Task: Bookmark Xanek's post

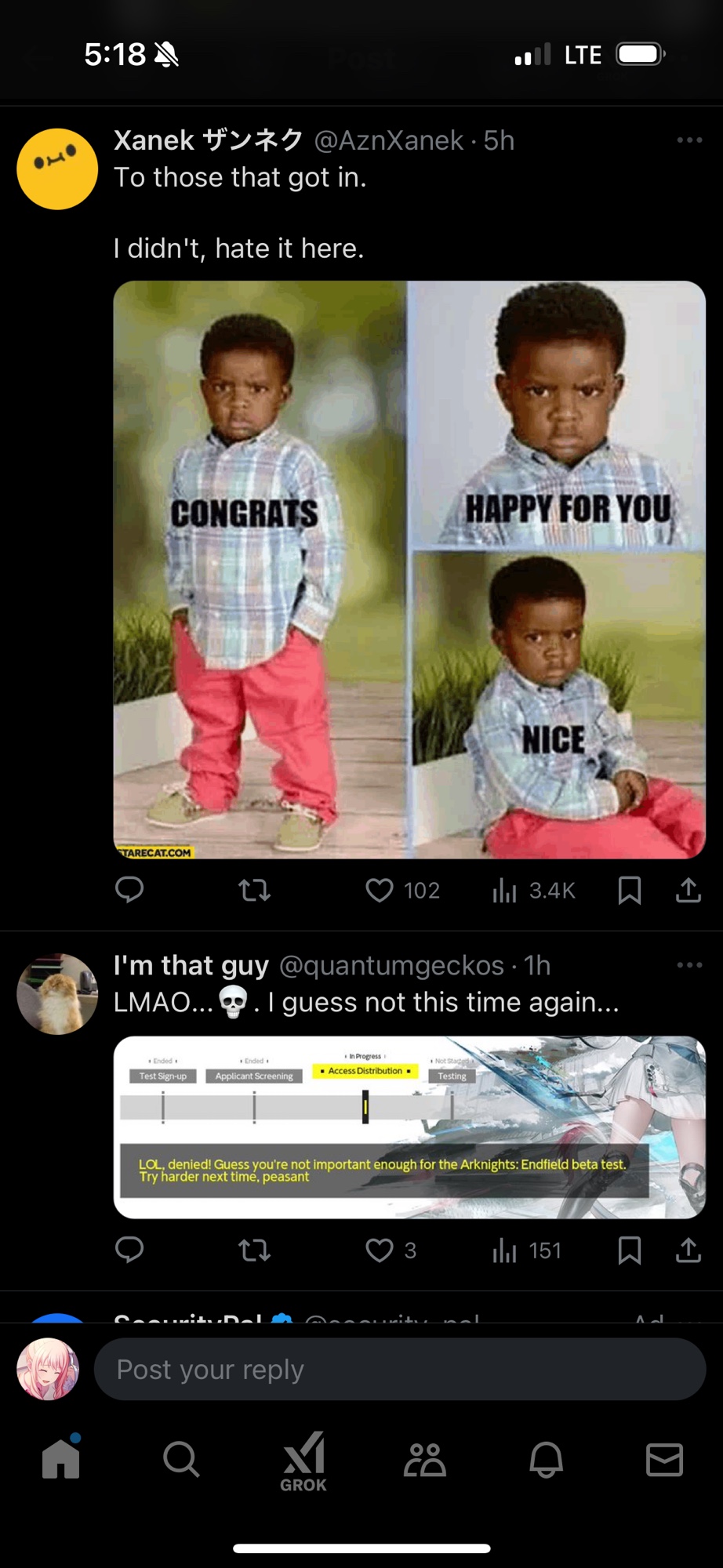Action: (629, 890)
